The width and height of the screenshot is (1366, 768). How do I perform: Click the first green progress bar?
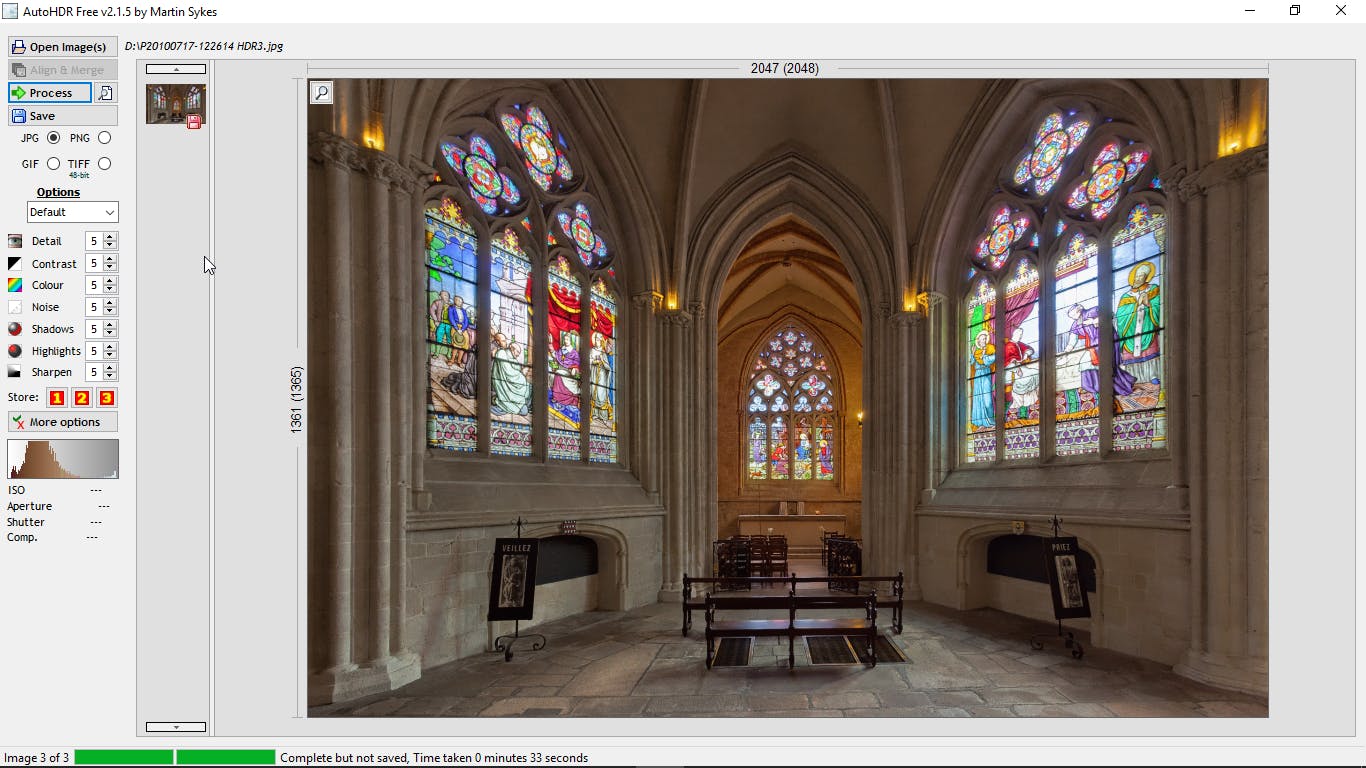pos(124,758)
